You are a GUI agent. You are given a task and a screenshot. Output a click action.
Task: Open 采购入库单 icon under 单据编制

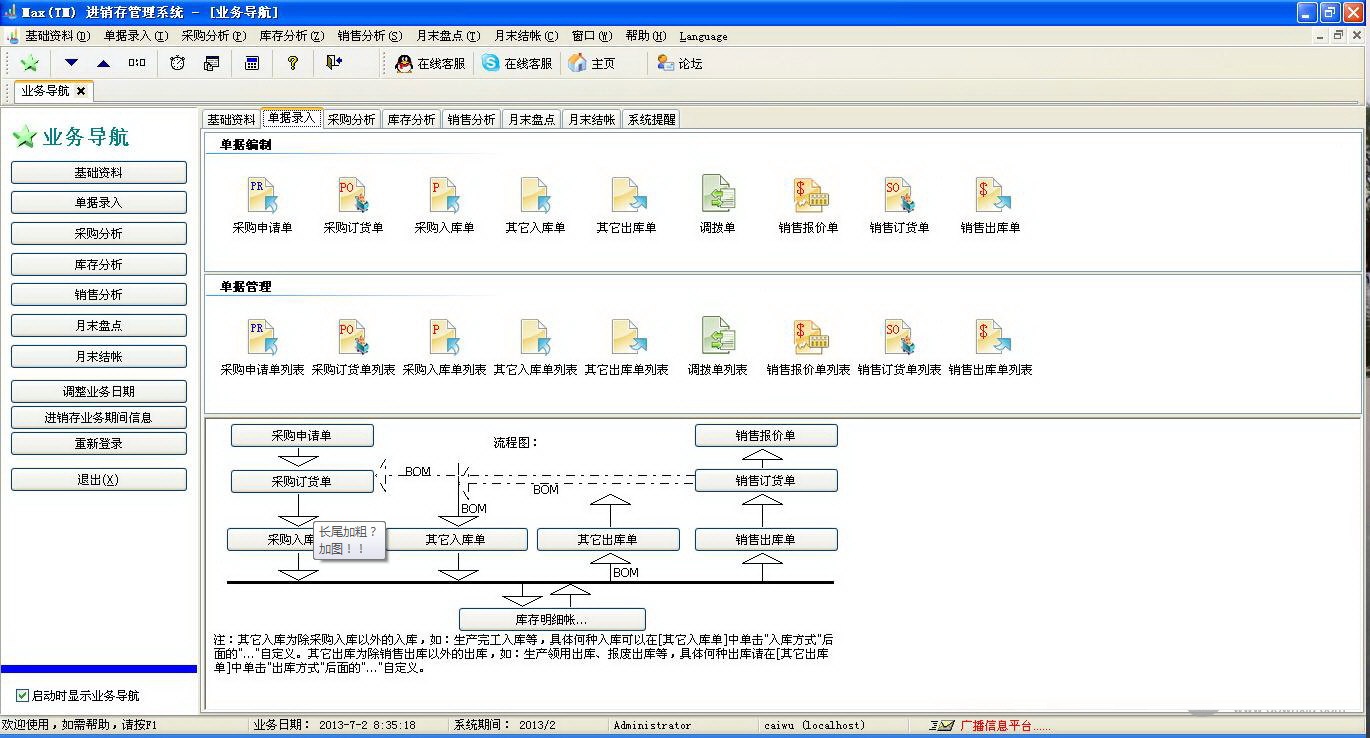pos(444,195)
